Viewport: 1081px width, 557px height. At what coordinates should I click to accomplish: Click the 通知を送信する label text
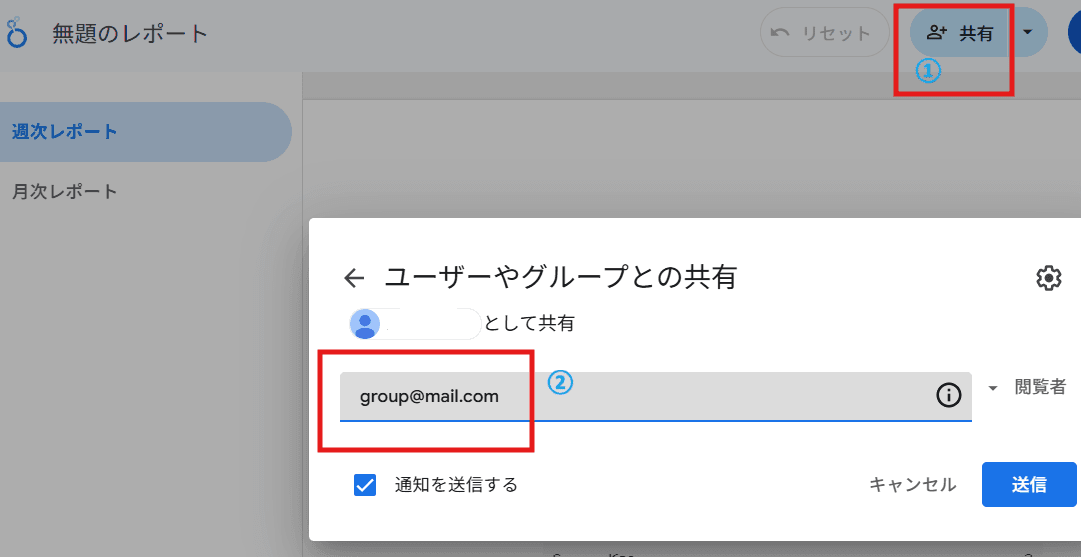[456, 485]
